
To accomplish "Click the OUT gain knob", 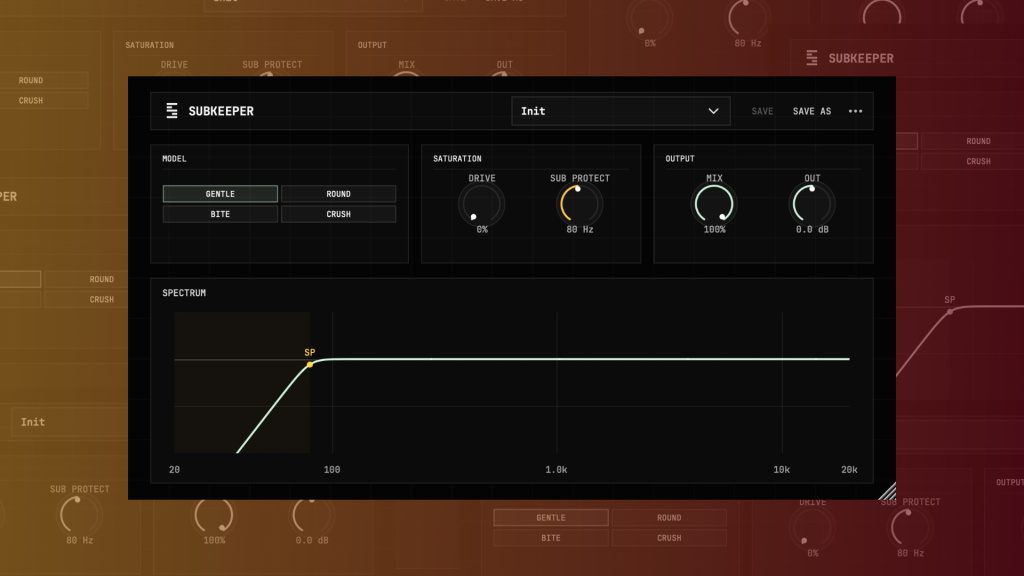I will [x=812, y=204].
